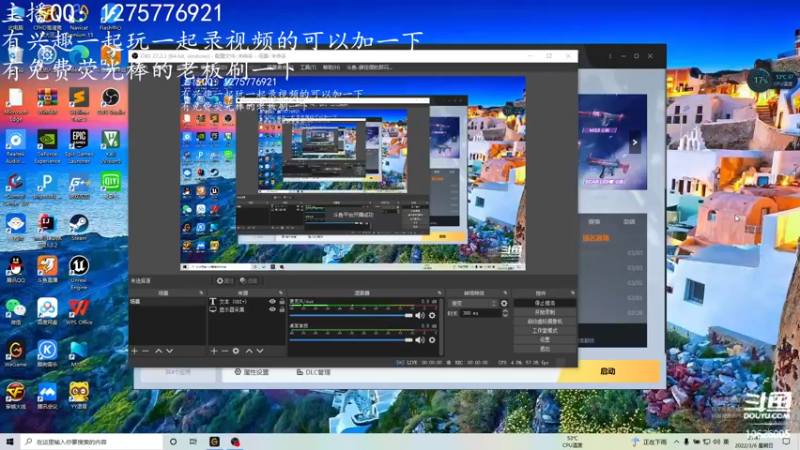Open source properties button above the docks
This screenshot has width=800, height=450.
point(224,281)
